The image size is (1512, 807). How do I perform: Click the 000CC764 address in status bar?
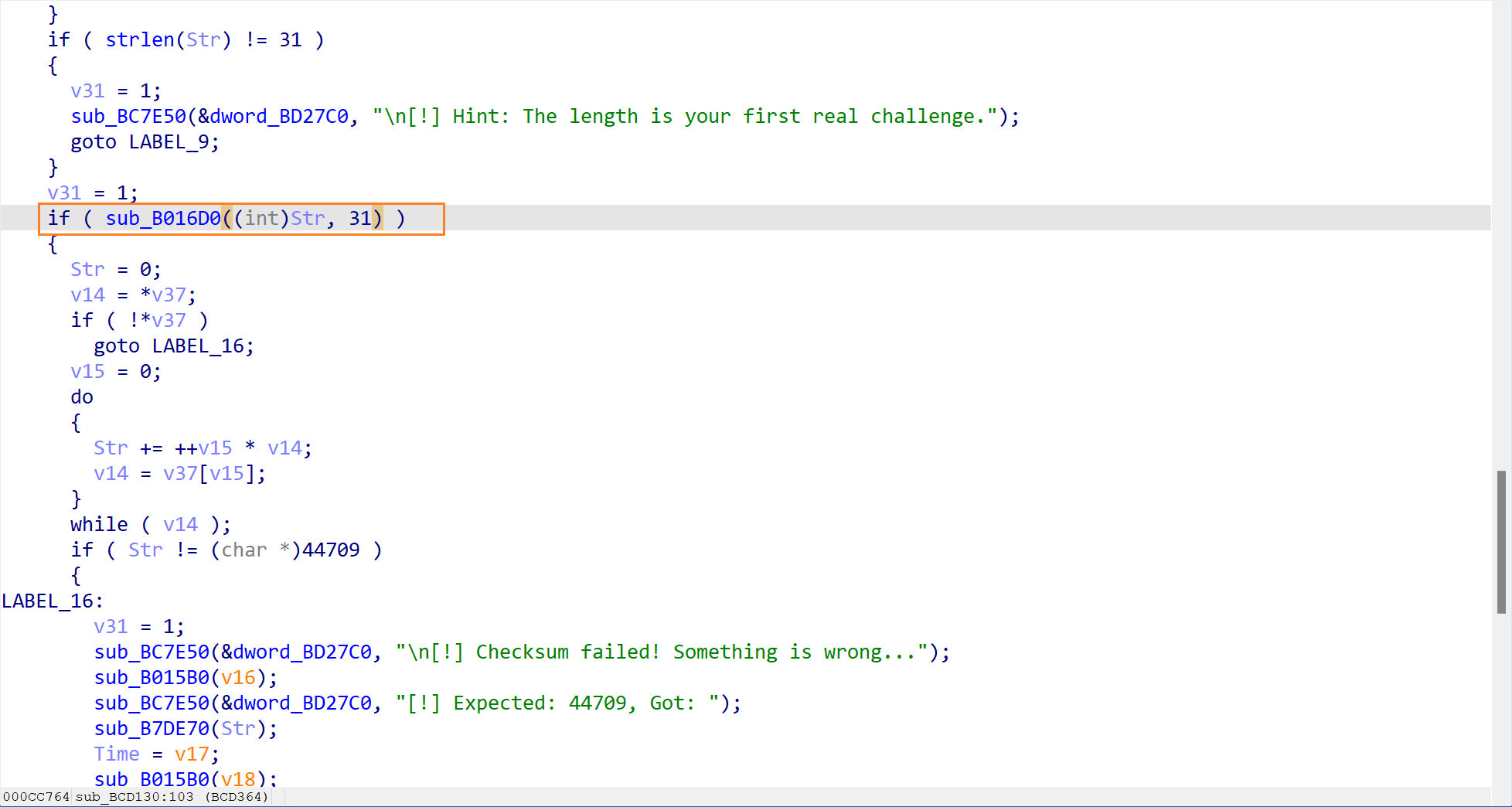tap(36, 797)
